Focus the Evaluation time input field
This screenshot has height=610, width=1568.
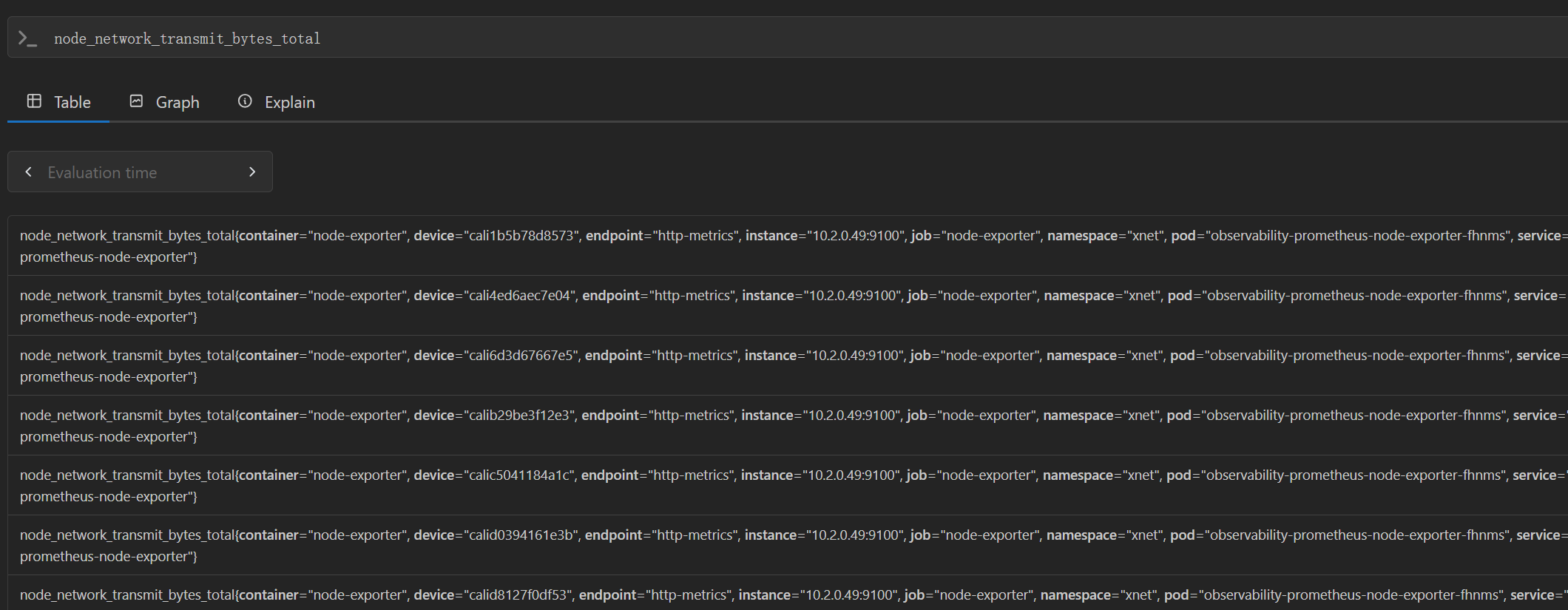[x=141, y=172]
